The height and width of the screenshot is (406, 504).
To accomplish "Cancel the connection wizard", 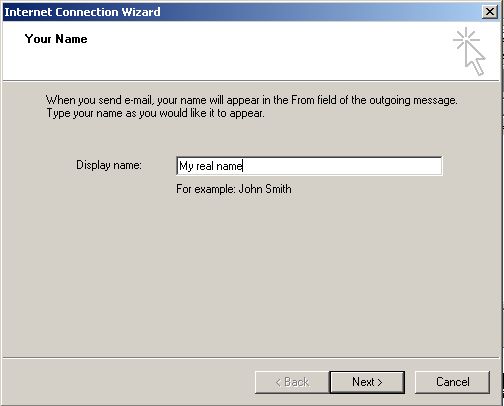I will [452, 382].
